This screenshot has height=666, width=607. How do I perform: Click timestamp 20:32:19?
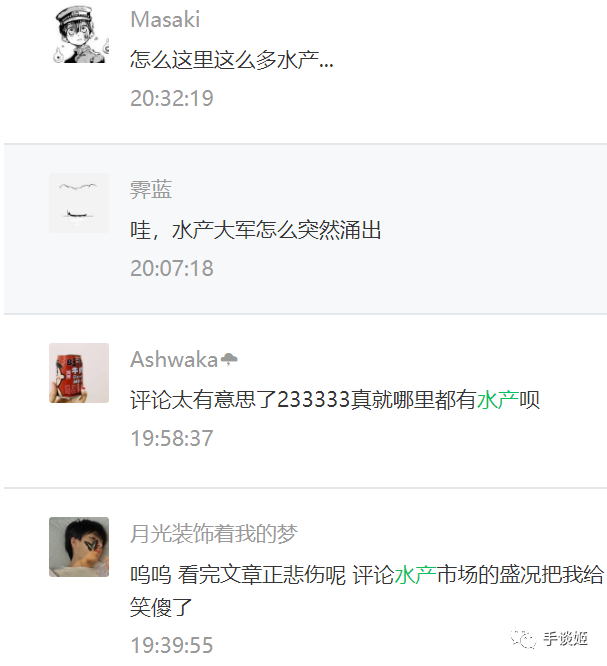(172, 99)
